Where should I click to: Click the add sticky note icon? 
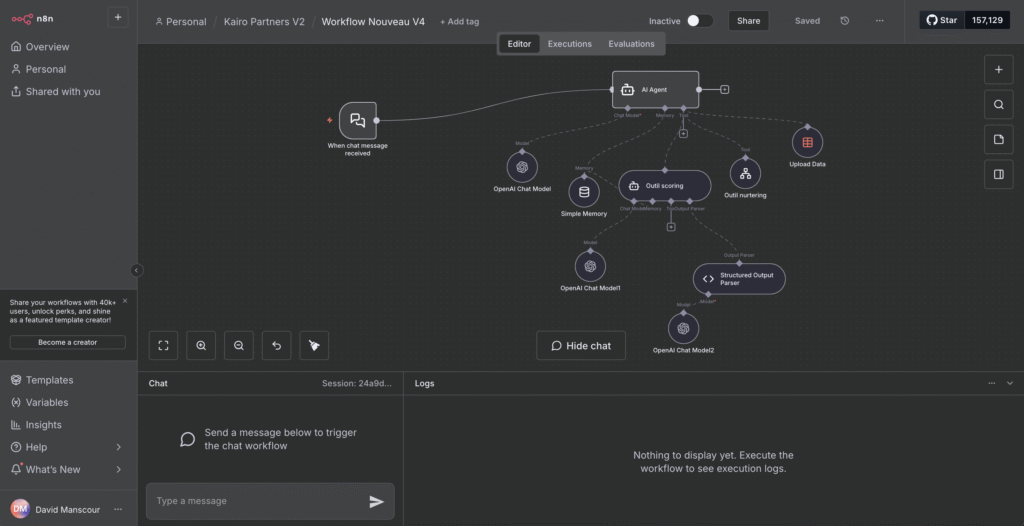click(x=998, y=139)
